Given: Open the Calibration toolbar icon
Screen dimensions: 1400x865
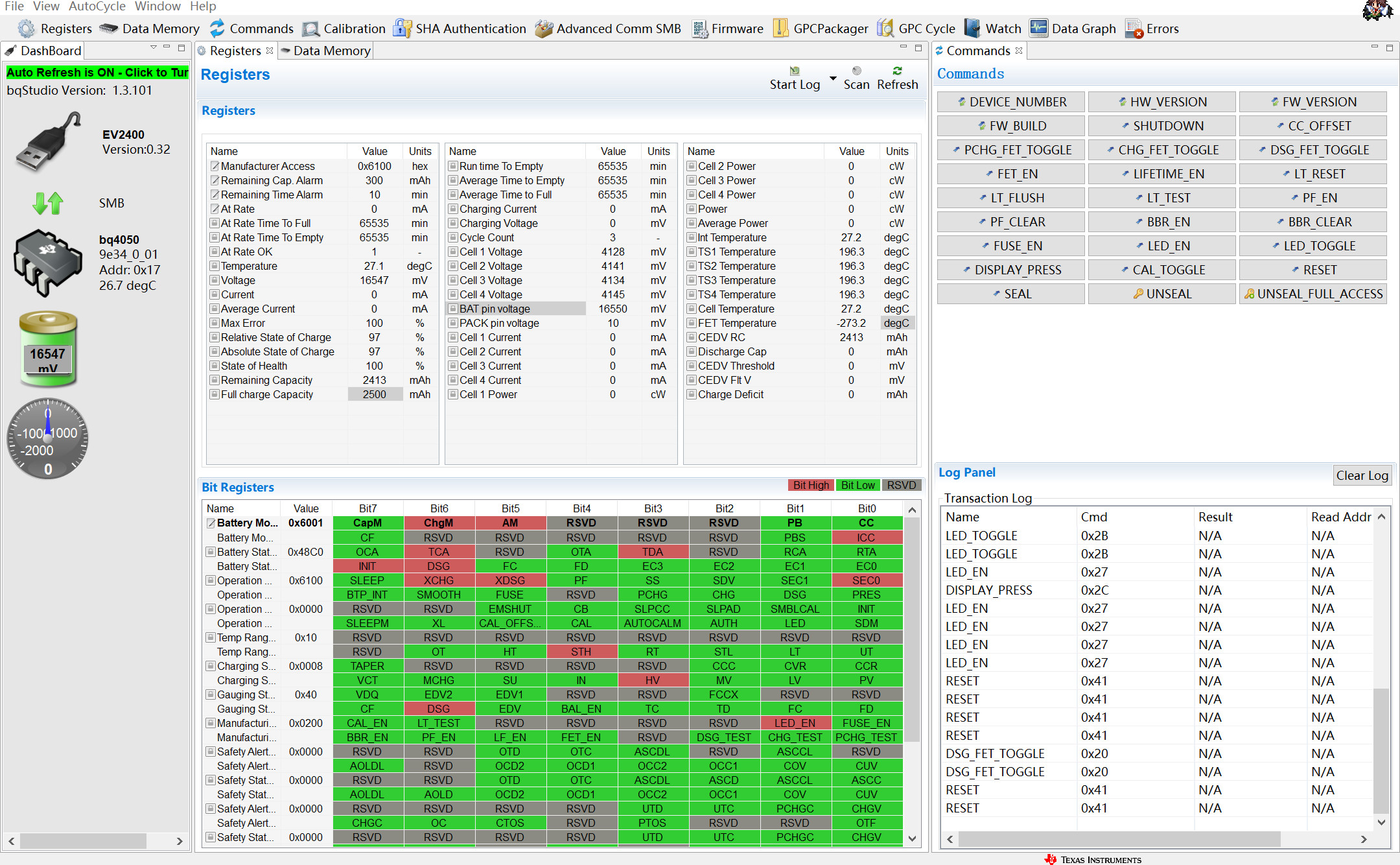Looking at the screenshot, I should [311, 29].
